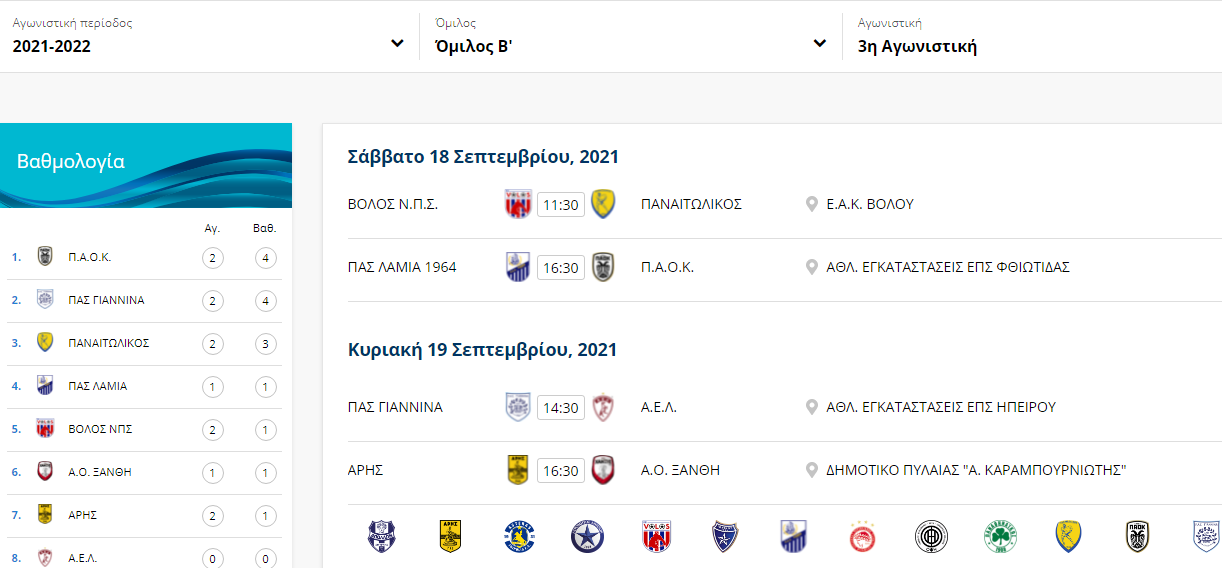The height and width of the screenshot is (568, 1222).
Task: Click Α.Ο. ΞΑΝΘΗ row in standings
Action: tap(145, 472)
